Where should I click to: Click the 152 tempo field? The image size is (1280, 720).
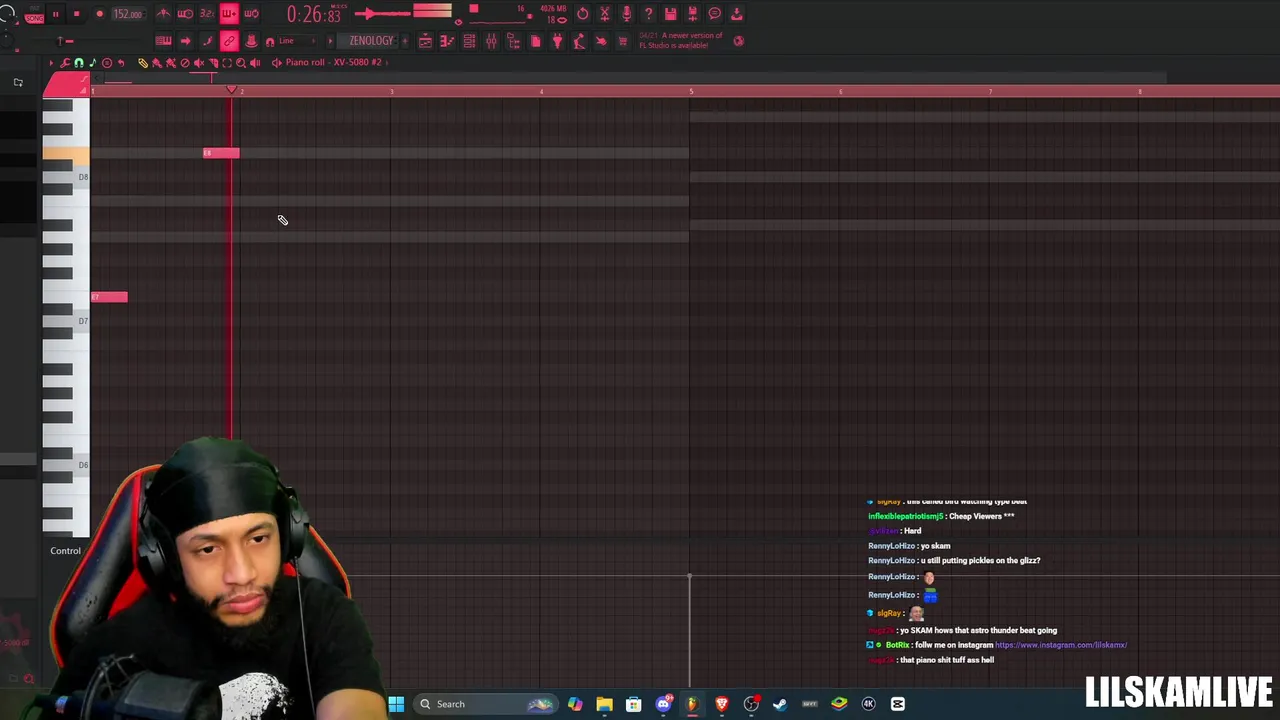point(128,14)
